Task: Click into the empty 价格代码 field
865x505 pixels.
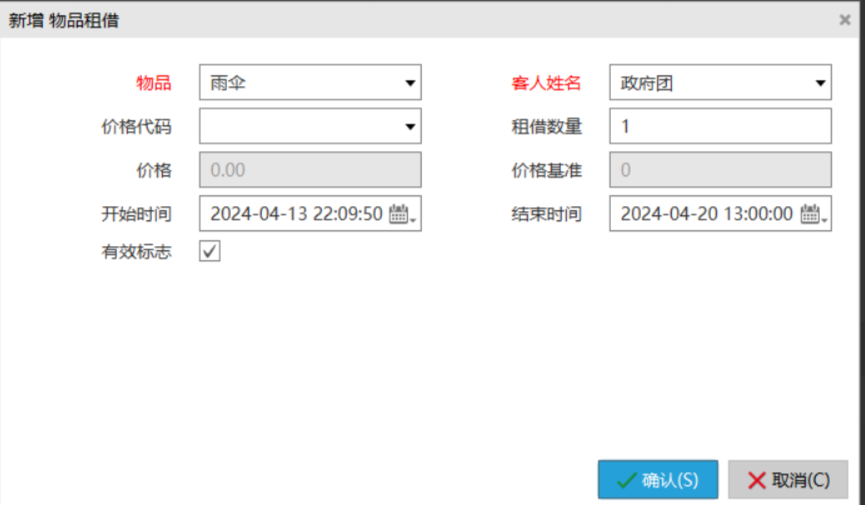Action: [x=298, y=127]
